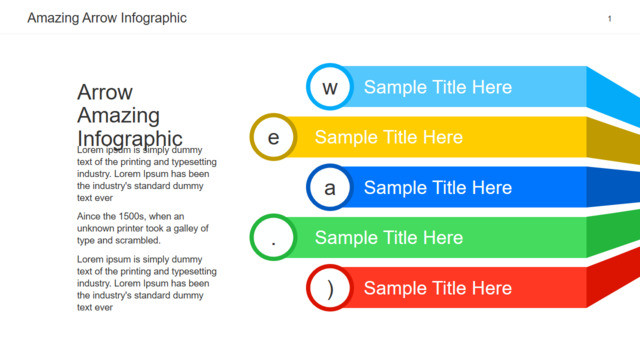
Task: Select the Arrow Amazing Infographic heading
Action: pyautogui.click(x=130, y=115)
